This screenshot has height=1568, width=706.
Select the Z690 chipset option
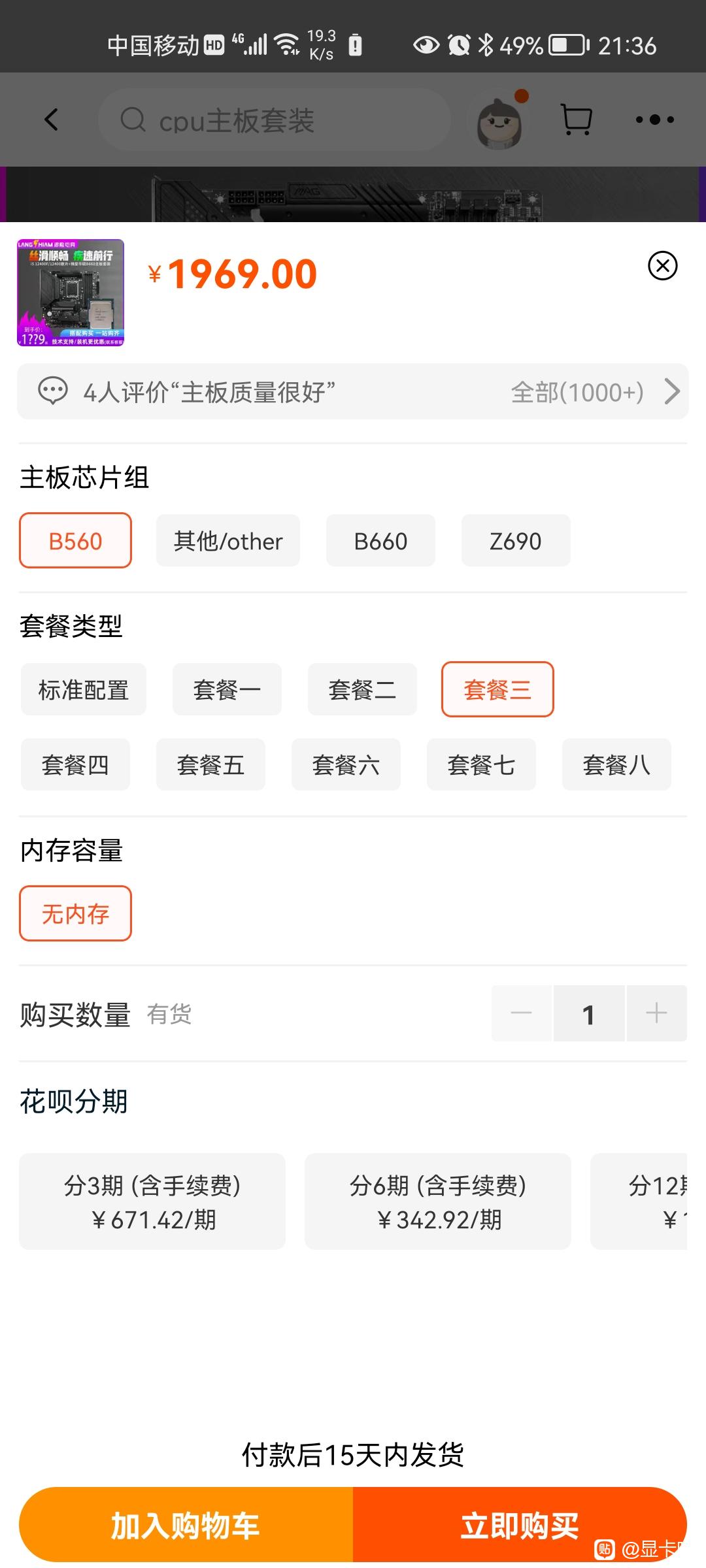tap(516, 541)
